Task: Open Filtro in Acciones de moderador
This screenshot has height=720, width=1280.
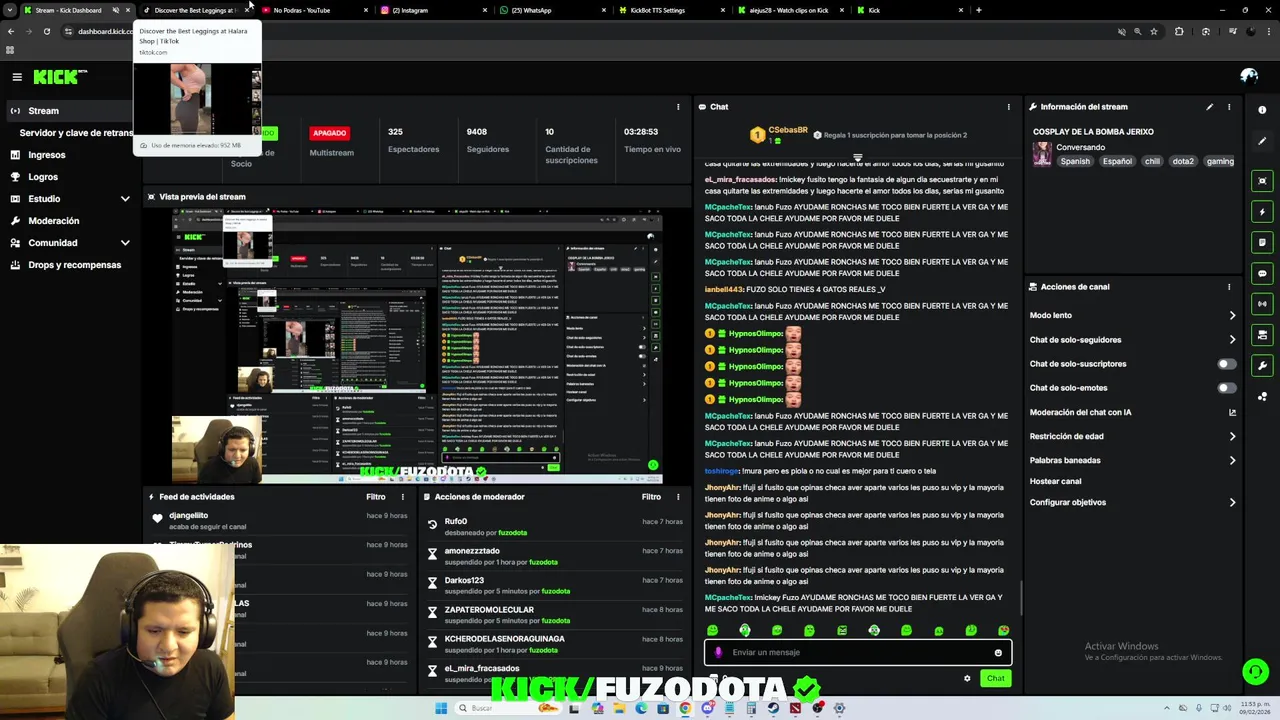Action: (x=651, y=497)
